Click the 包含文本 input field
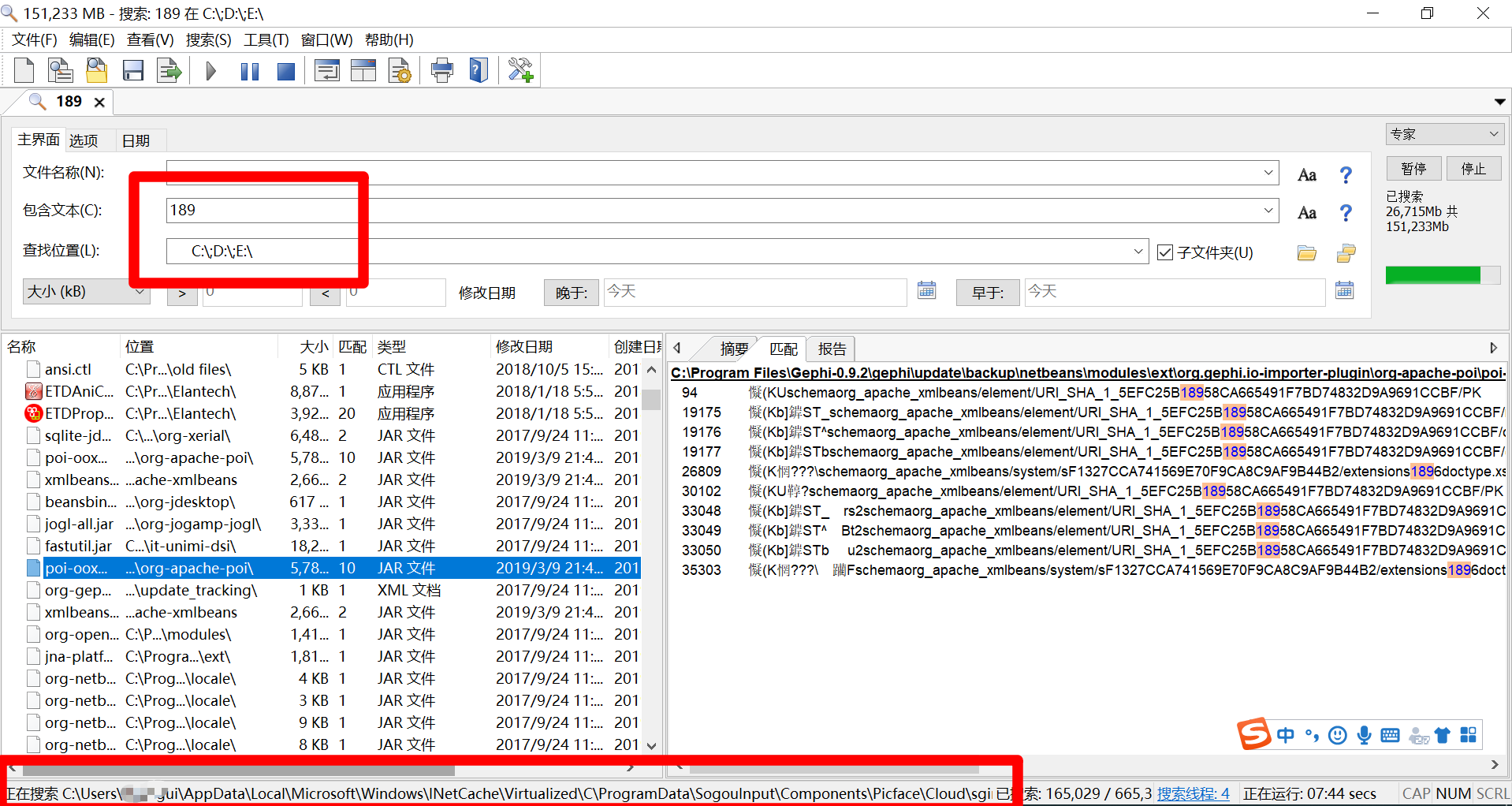Viewport: 1512px width, 806px height. [x=721, y=210]
